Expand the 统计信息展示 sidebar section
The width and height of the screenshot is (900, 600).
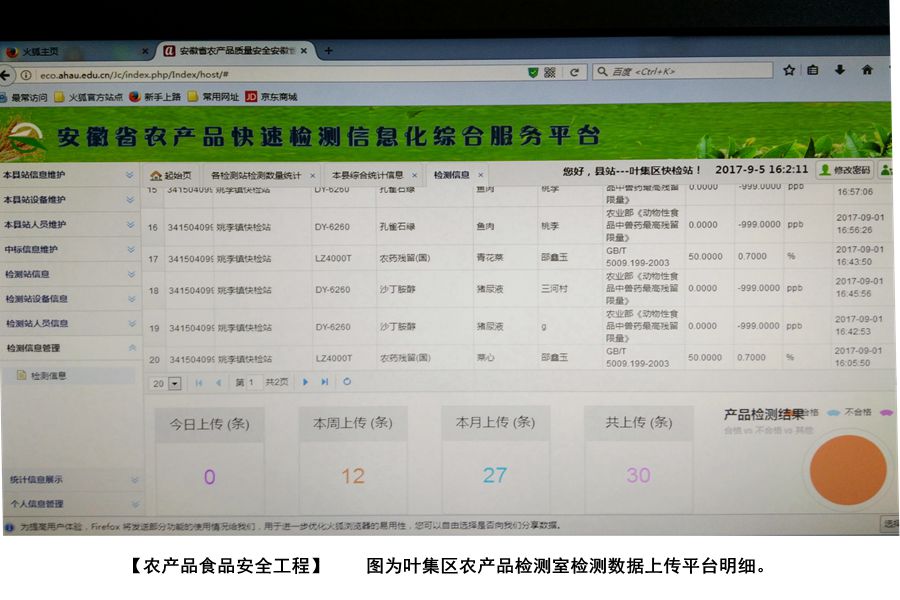133,480
